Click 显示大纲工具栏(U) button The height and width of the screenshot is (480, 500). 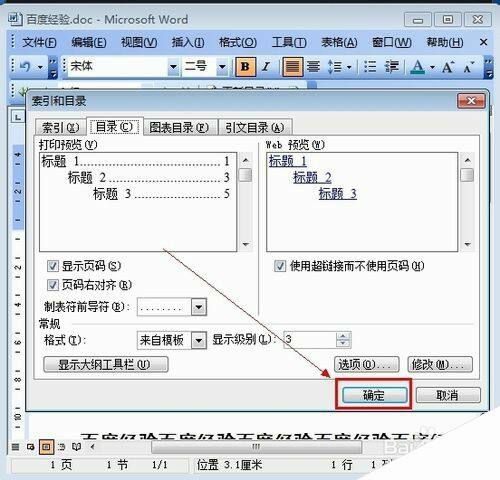pyautogui.click(x=106, y=364)
